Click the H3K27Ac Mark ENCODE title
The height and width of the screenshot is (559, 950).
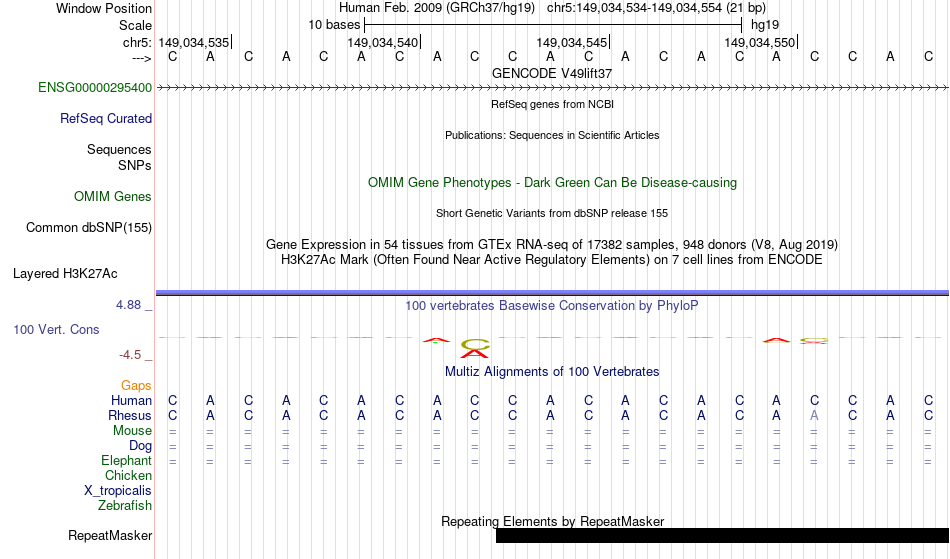[x=552, y=260]
